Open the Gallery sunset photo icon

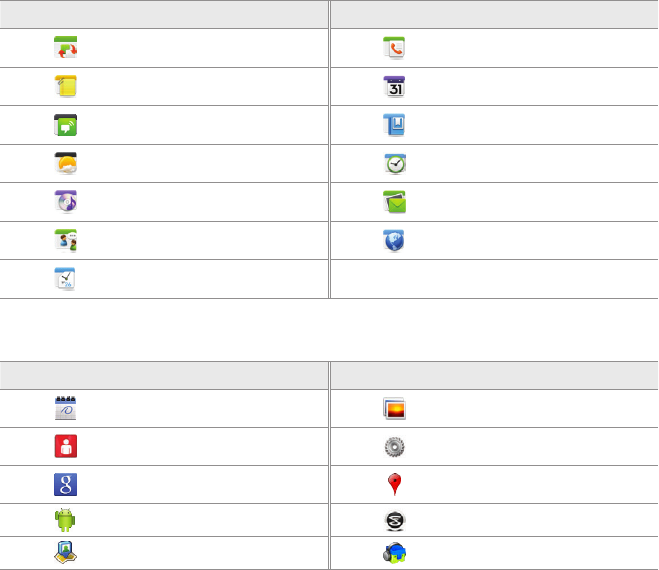pyautogui.click(x=395, y=407)
